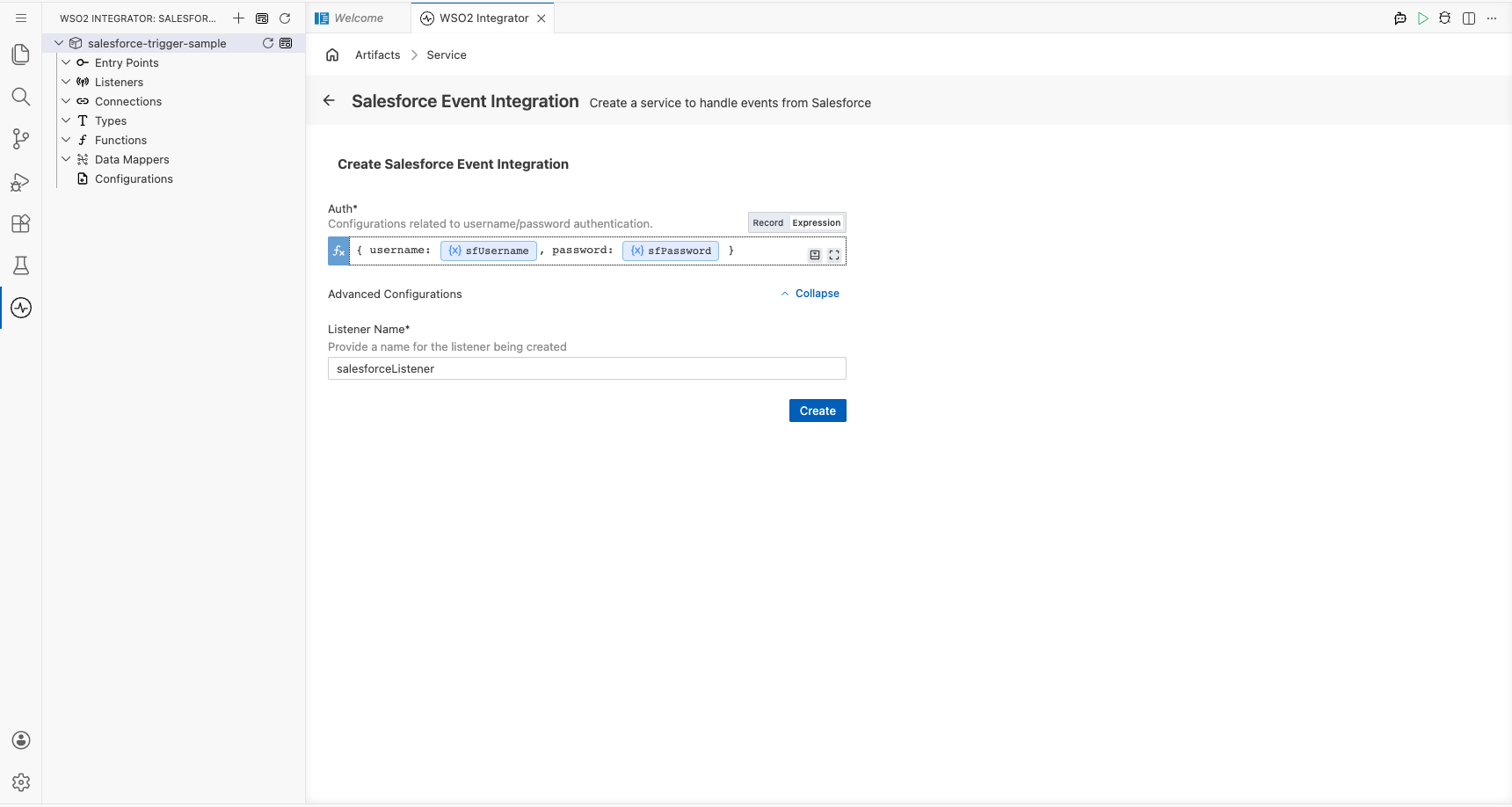The image size is (1512, 807).
Task: Open the Manage settings gear
Action: [21, 782]
